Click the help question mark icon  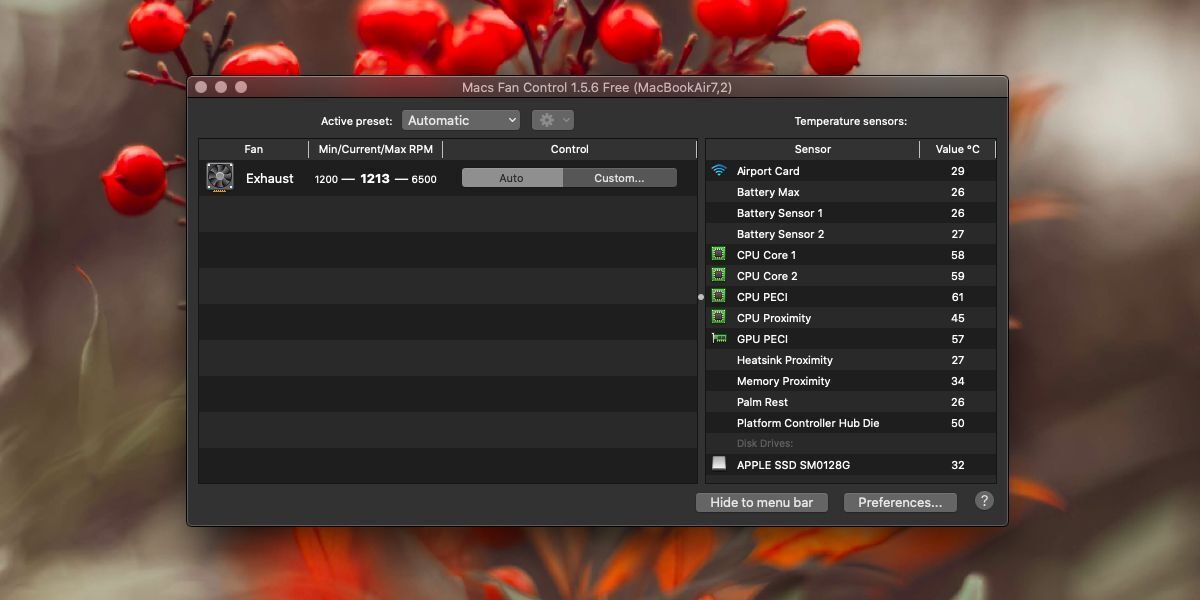[983, 500]
